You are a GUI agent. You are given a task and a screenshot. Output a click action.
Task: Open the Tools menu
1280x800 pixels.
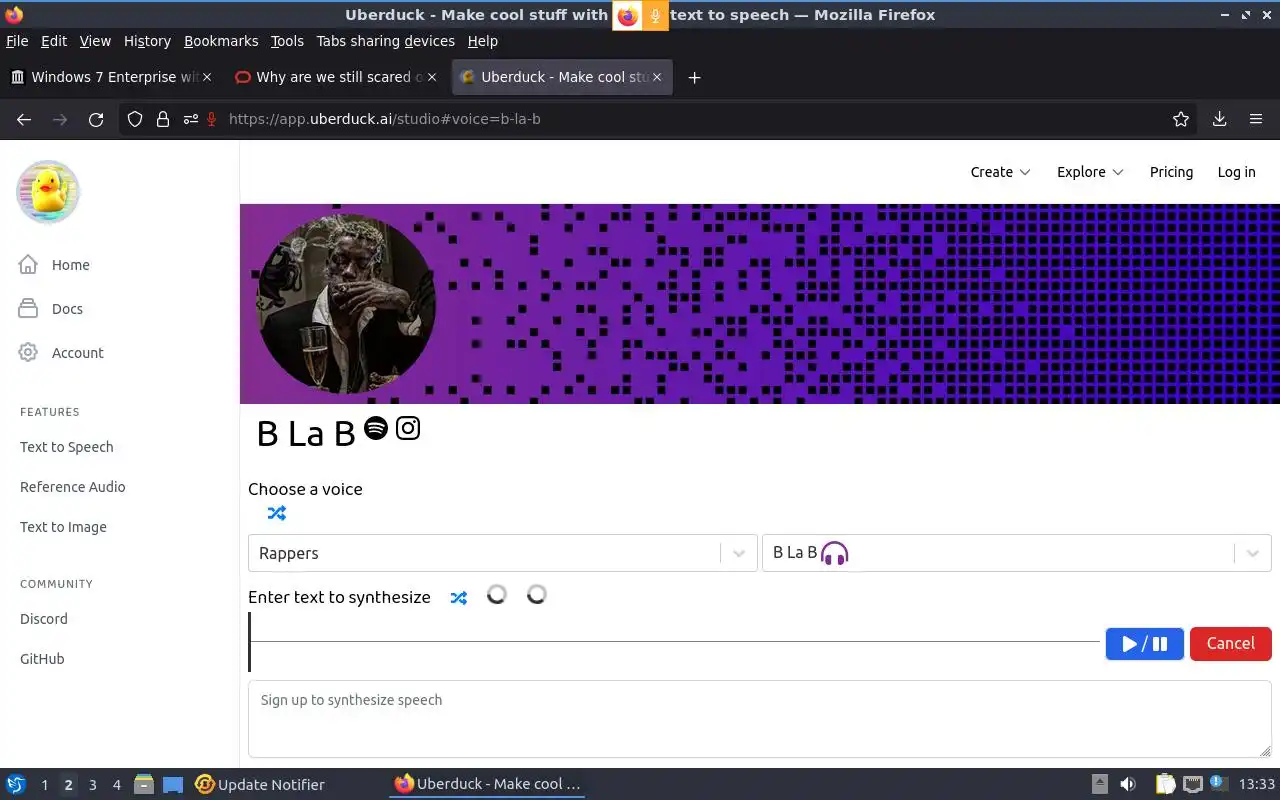click(x=287, y=41)
